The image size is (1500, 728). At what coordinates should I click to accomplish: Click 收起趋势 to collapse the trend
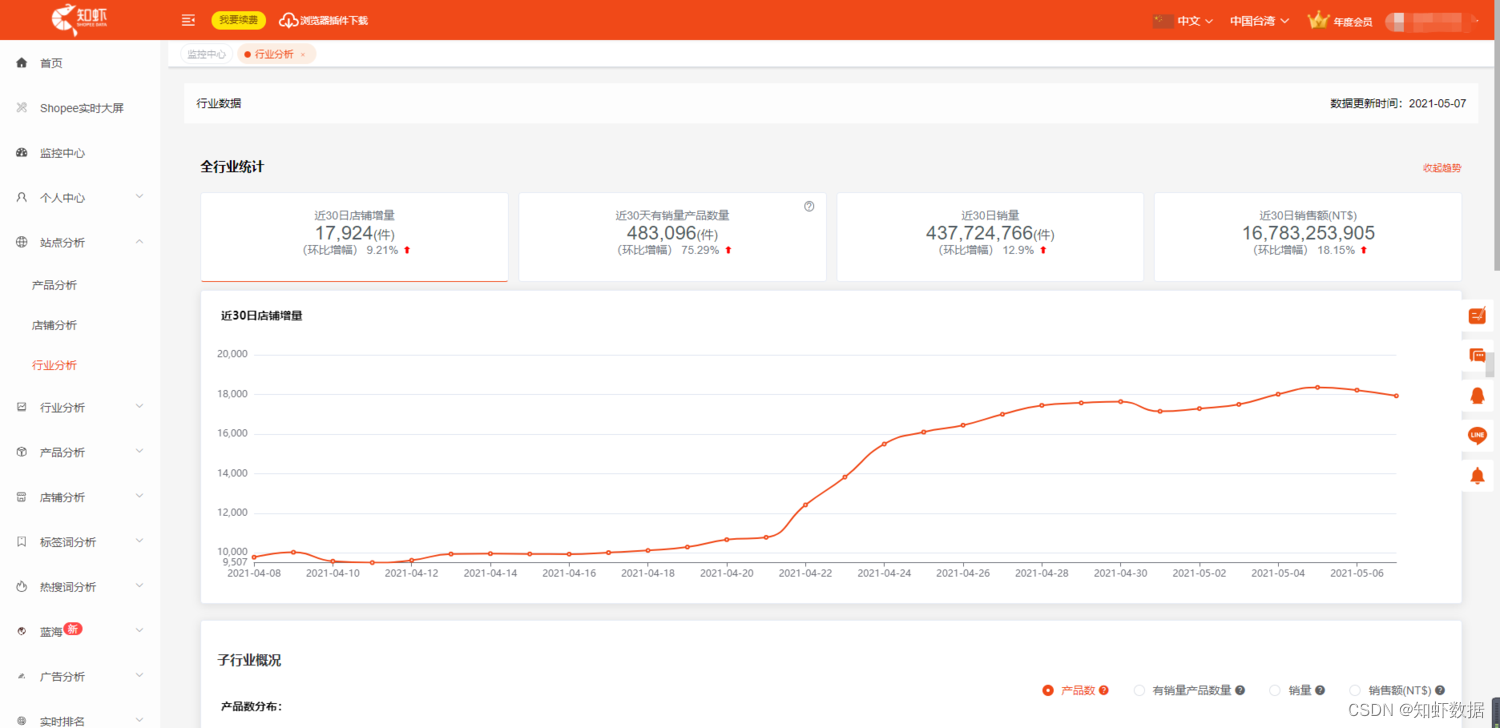[x=1442, y=168]
